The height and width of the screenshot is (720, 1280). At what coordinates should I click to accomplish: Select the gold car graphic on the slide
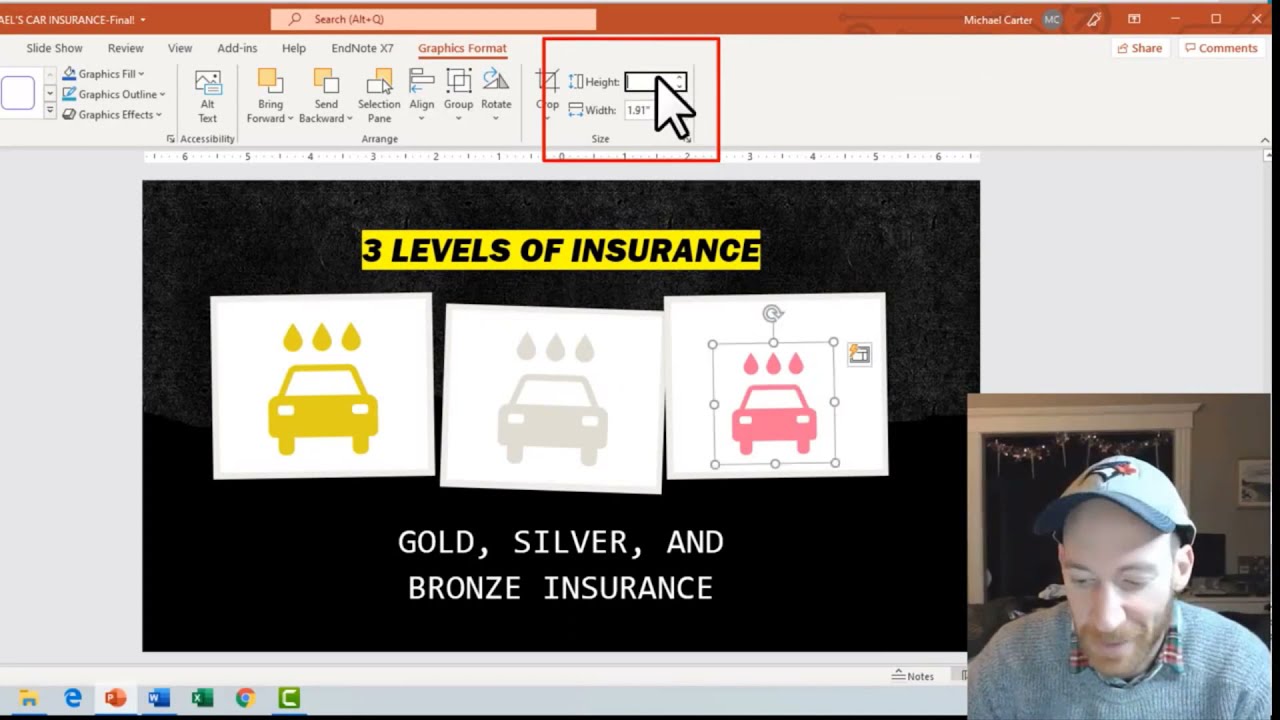(x=323, y=388)
